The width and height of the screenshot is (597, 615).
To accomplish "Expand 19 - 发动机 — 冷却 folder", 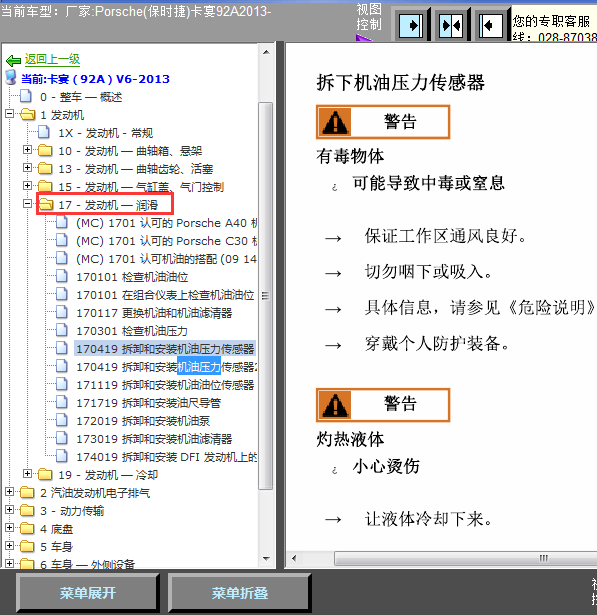I will 27,473.
